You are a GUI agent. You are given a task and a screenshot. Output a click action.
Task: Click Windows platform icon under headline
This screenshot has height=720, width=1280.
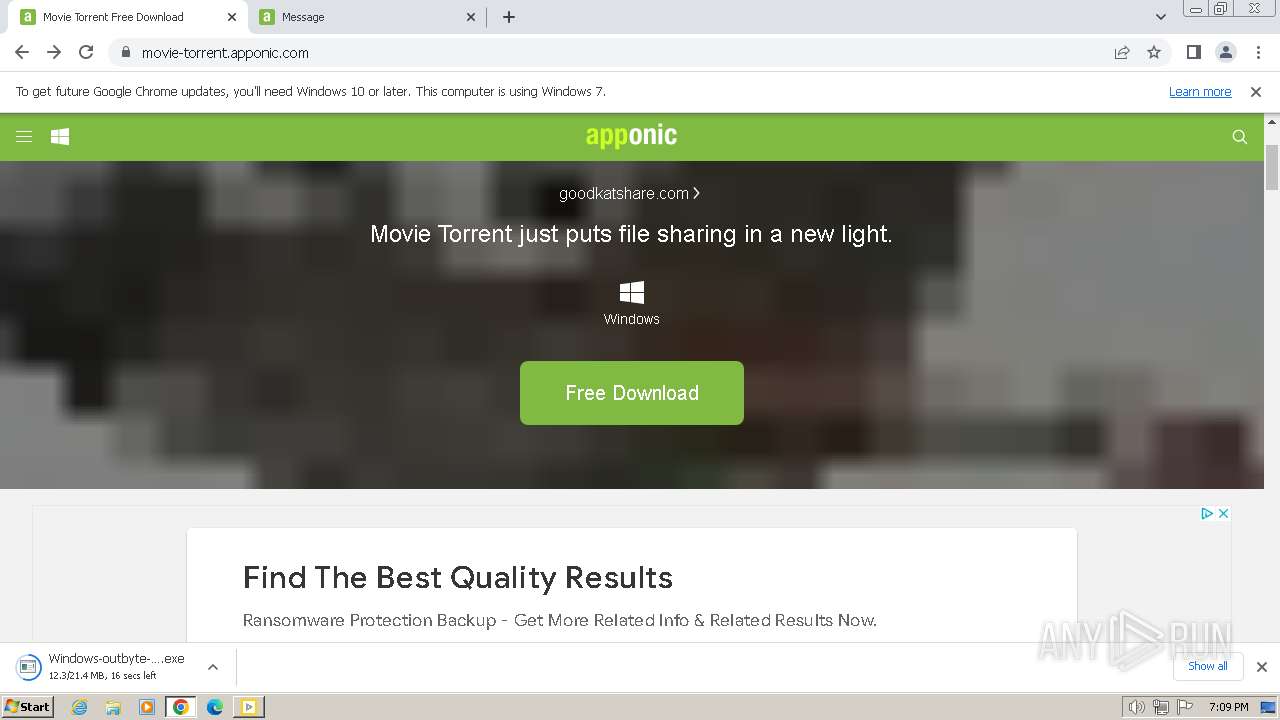[632, 292]
